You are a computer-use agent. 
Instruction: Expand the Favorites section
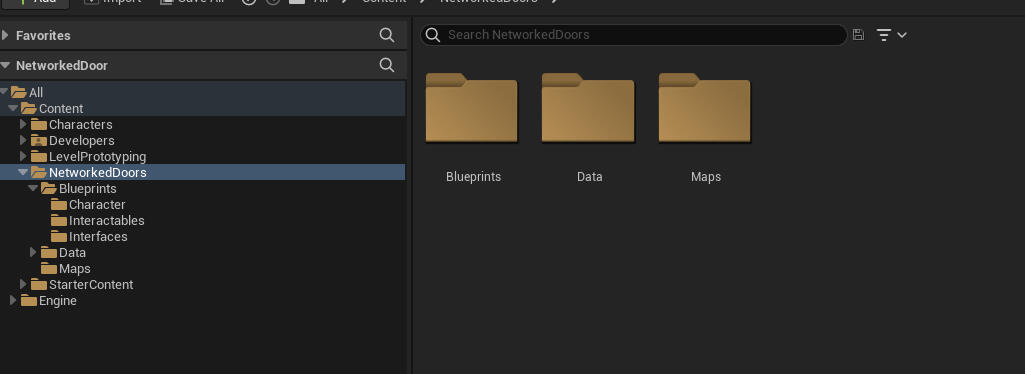pyautogui.click(x=5, y=35)
